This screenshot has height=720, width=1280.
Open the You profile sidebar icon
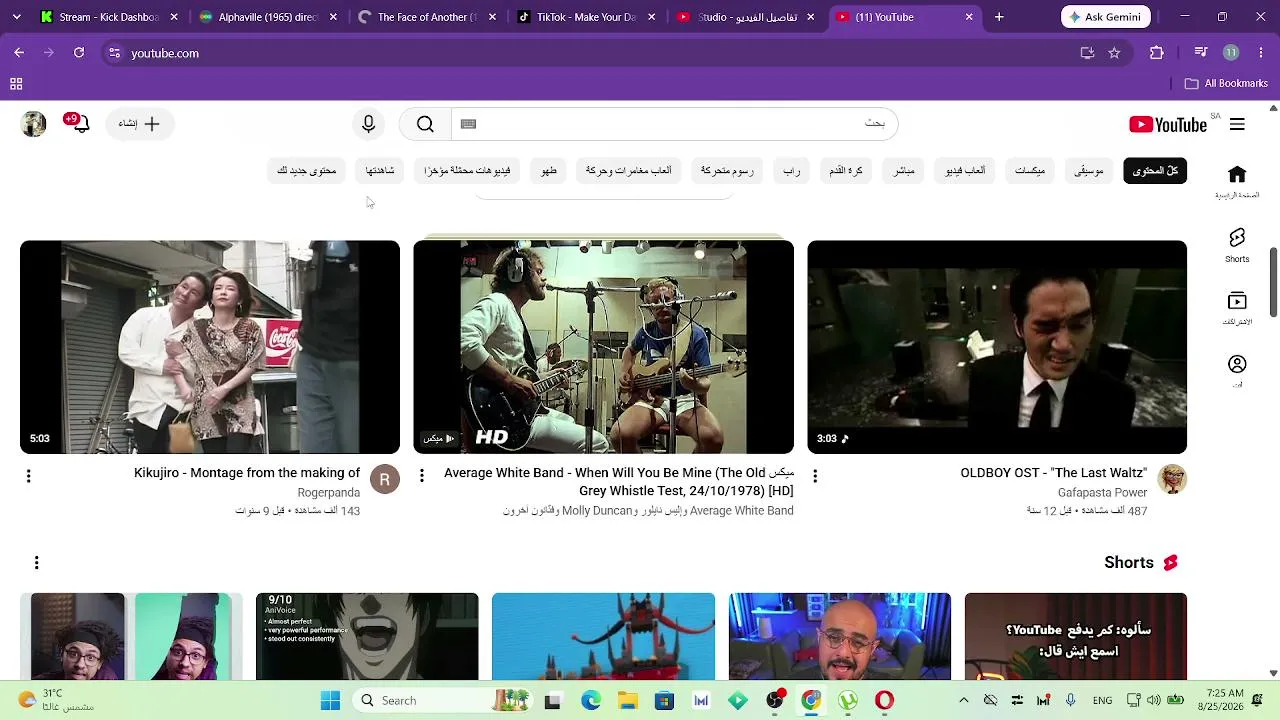(x=1237, y=371)
